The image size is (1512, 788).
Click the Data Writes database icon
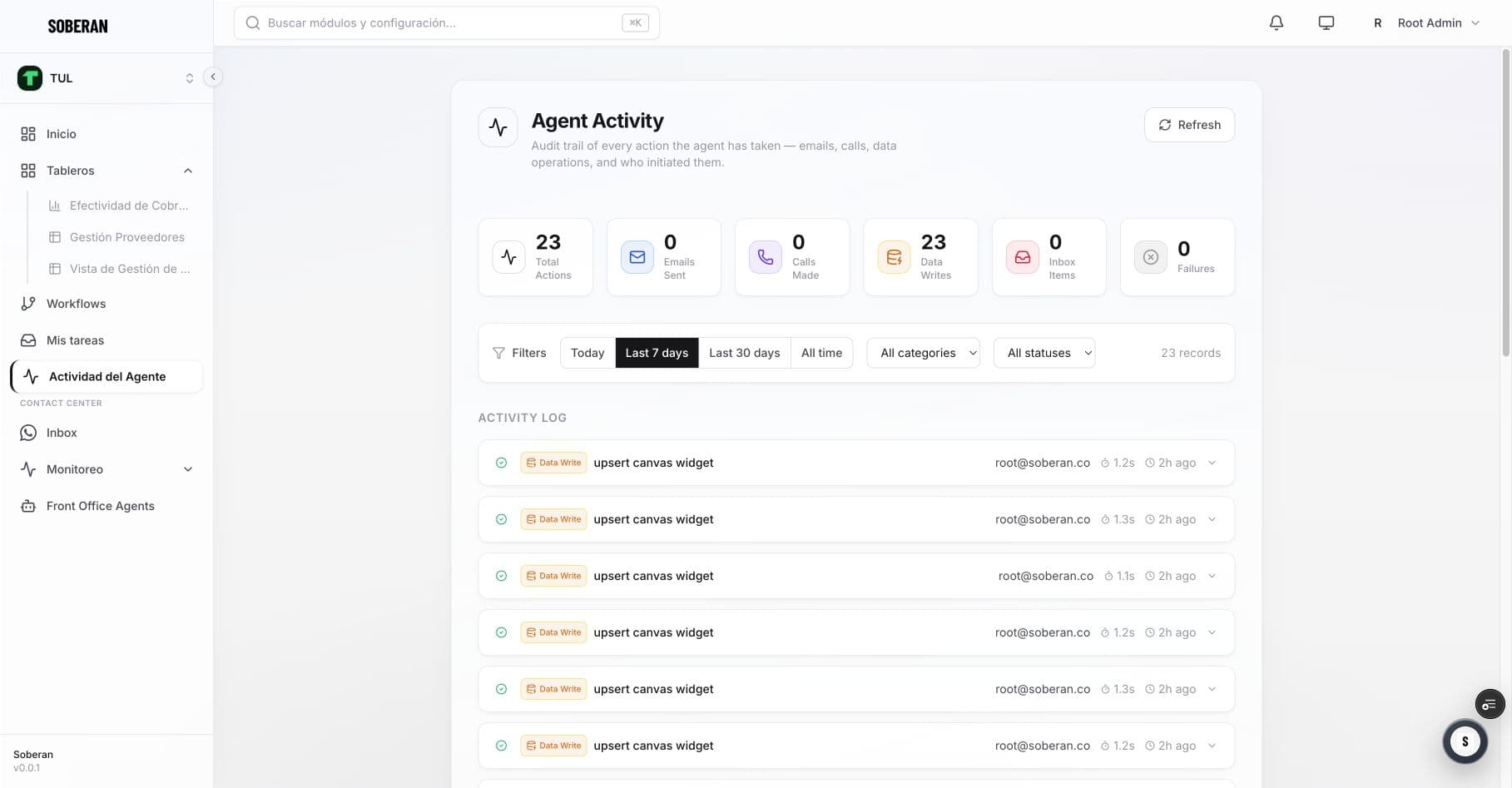click(894, 257)
